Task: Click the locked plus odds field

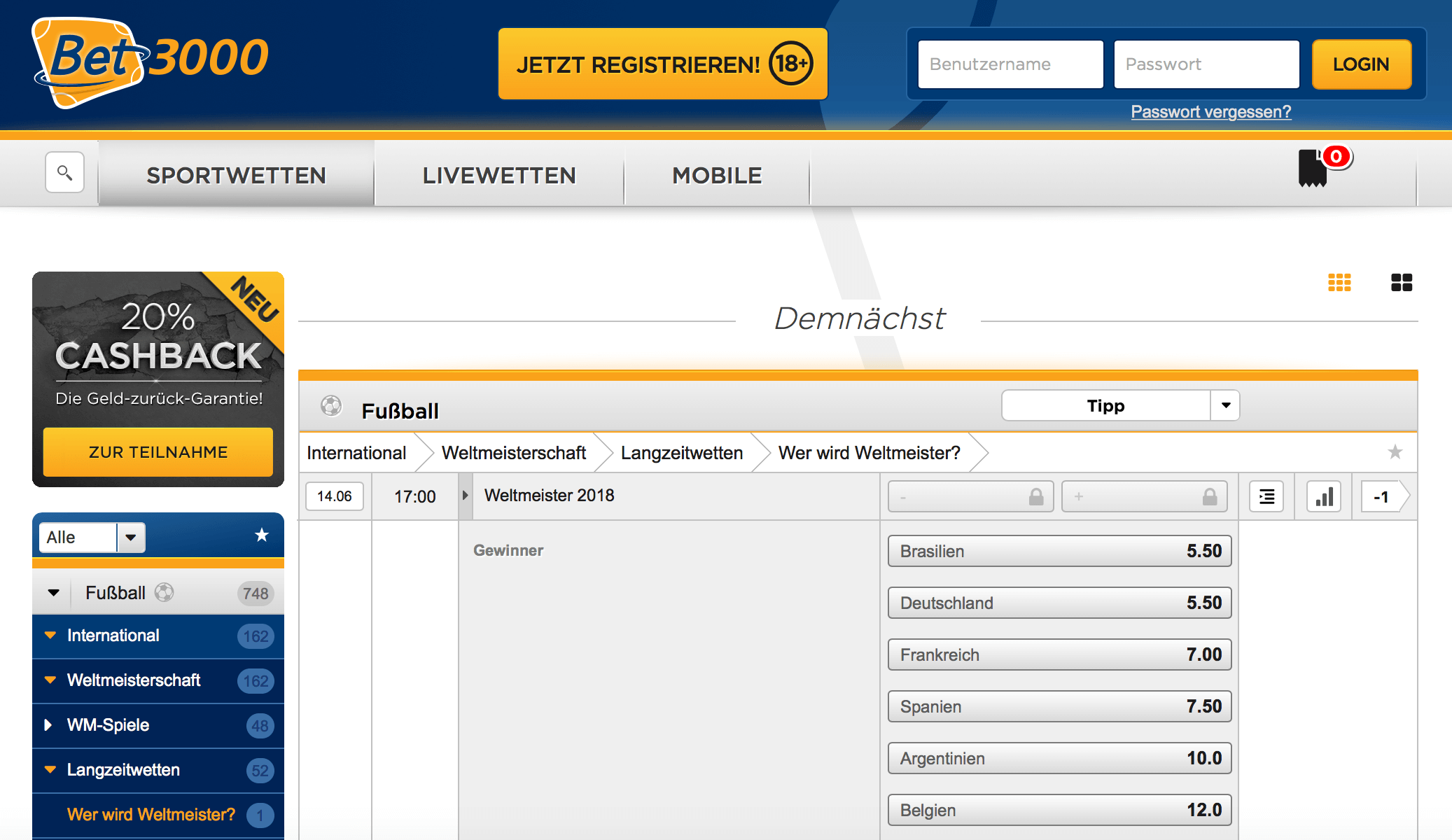Action: 1144,497
